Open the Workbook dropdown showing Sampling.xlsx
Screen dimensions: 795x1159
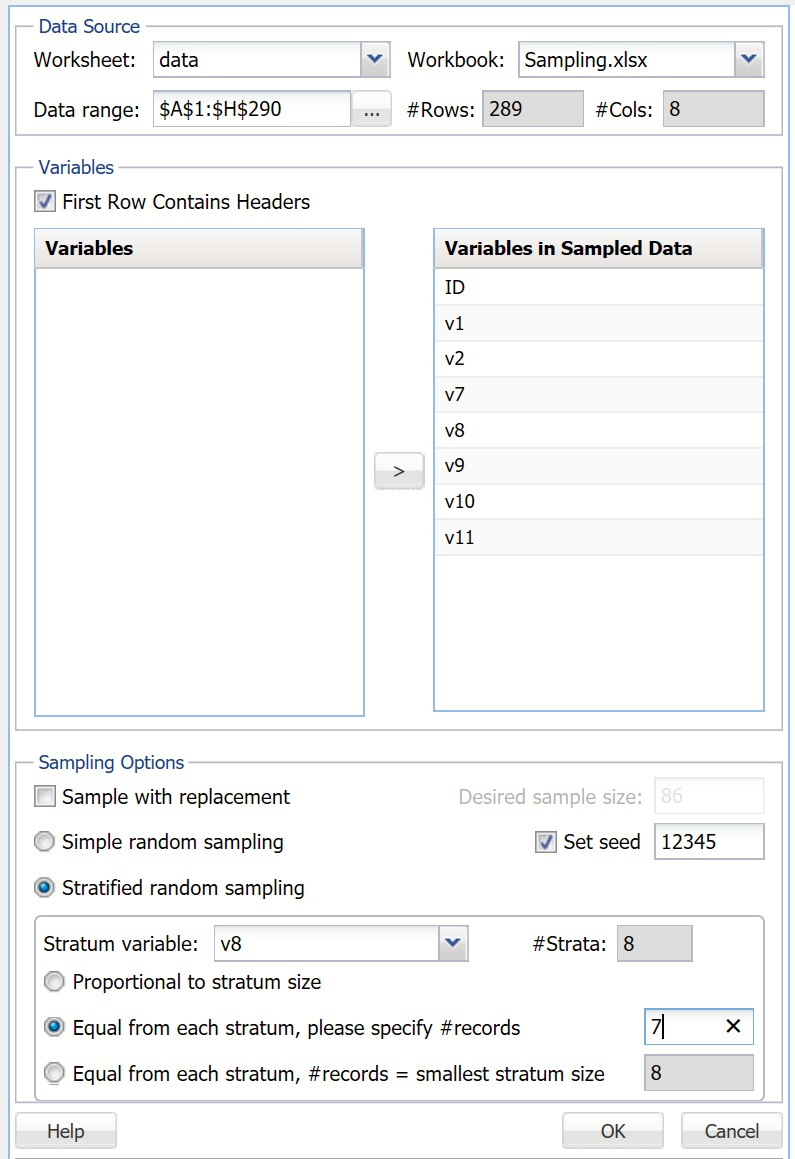748,59
